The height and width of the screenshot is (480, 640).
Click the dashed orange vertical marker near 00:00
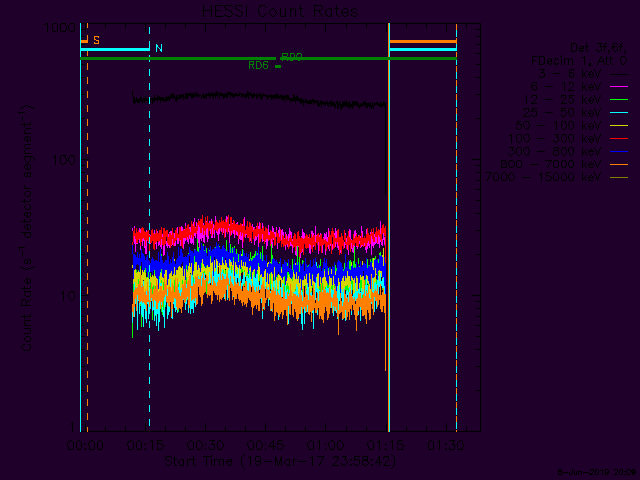87,228
